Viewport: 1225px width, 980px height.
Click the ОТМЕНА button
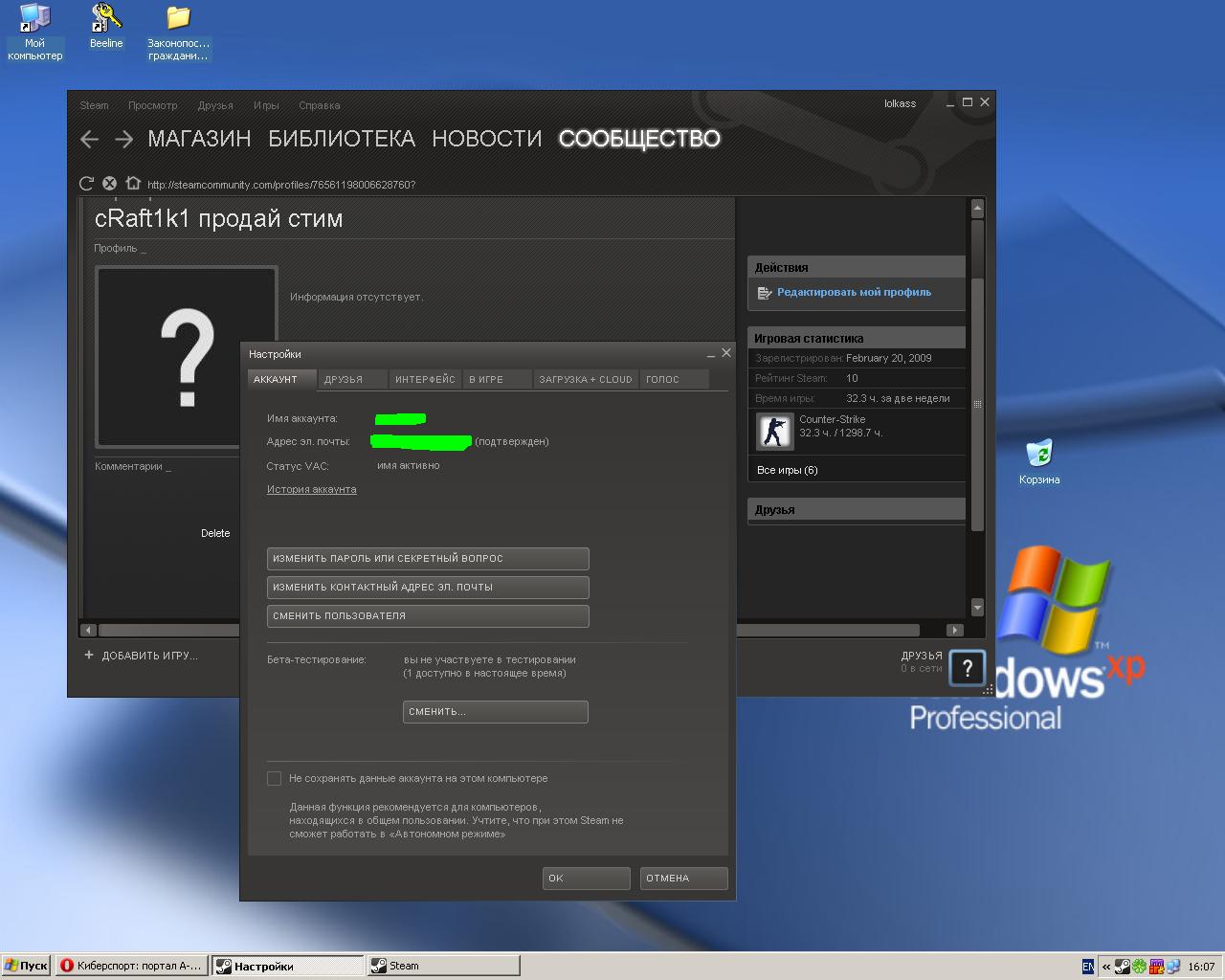click(x=683, y=879)
